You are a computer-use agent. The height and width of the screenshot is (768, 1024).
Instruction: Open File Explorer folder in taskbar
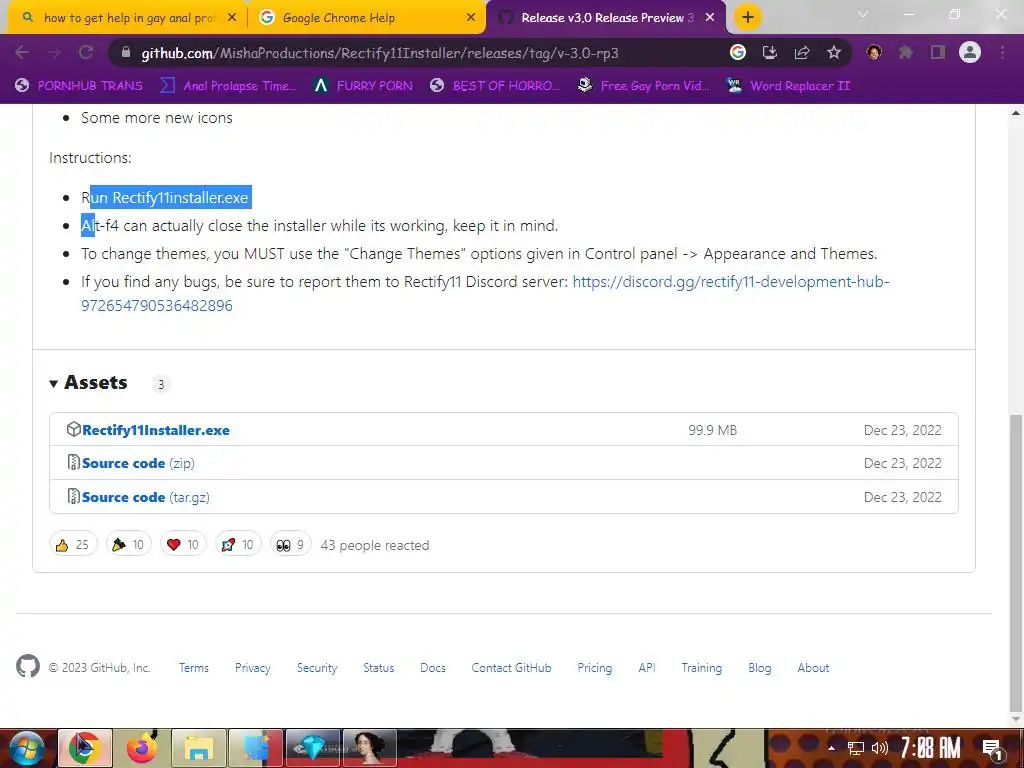point(199,748)
